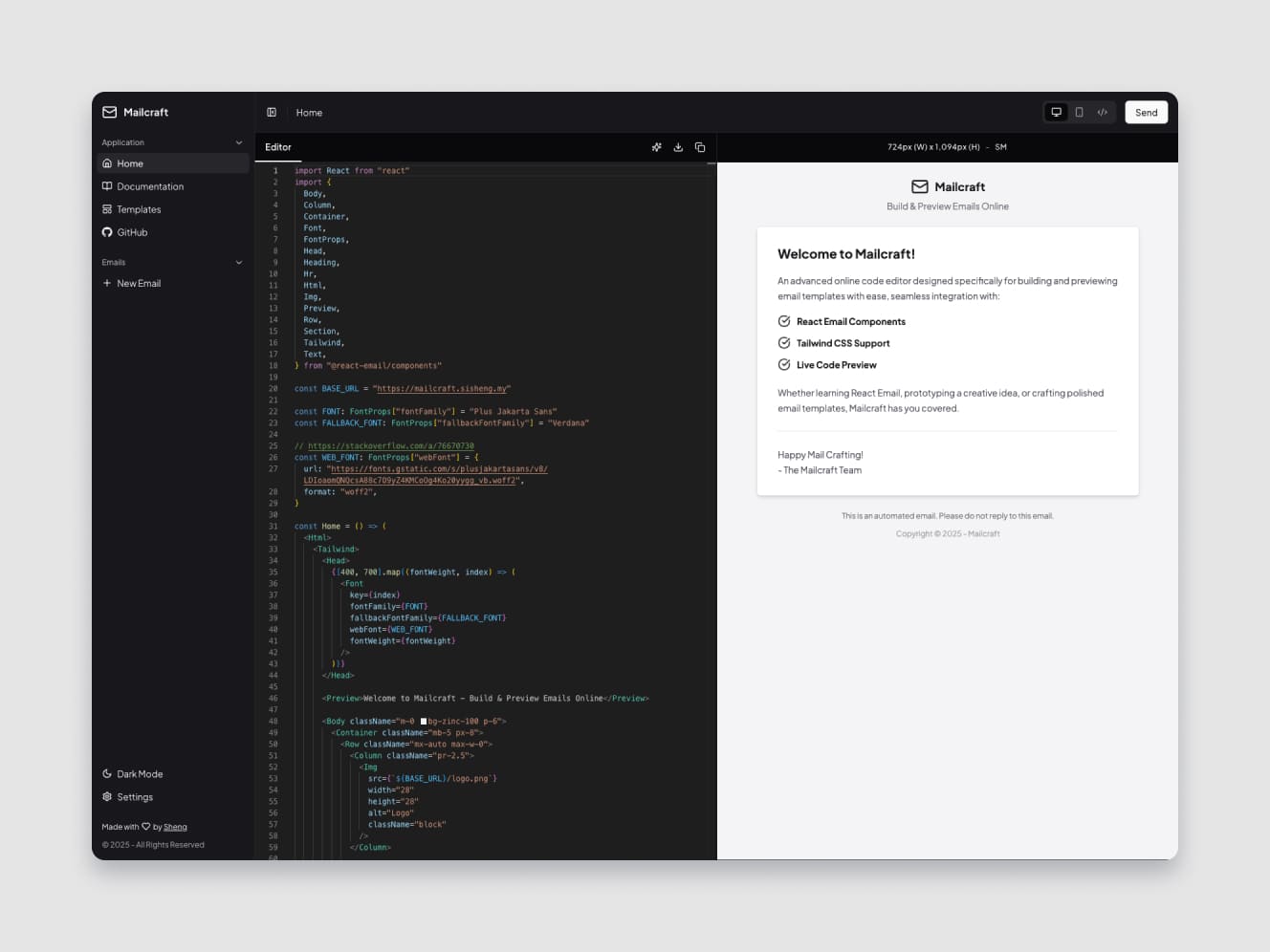Viewport: 1270px width, 952px height.
Task: Select the Editor tab
Action: (x=278, y=147)
